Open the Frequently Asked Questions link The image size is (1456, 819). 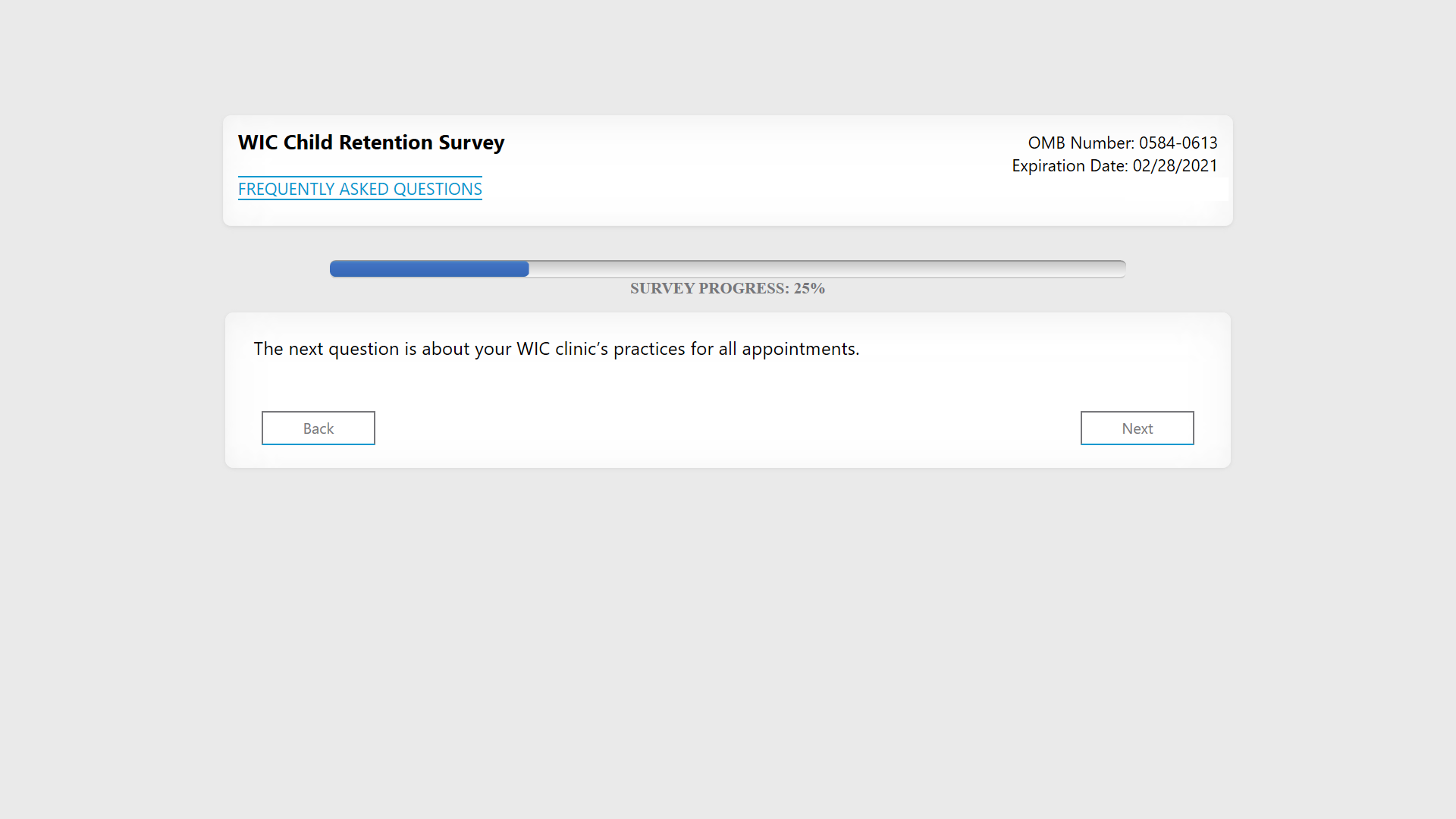point(359,189)
